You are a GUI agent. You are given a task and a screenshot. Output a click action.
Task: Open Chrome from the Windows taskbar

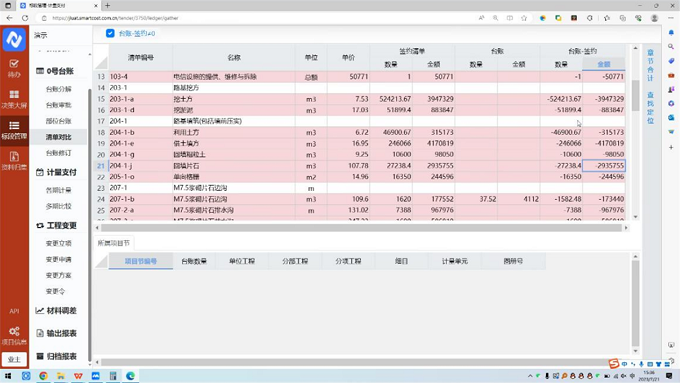[43, 376]
